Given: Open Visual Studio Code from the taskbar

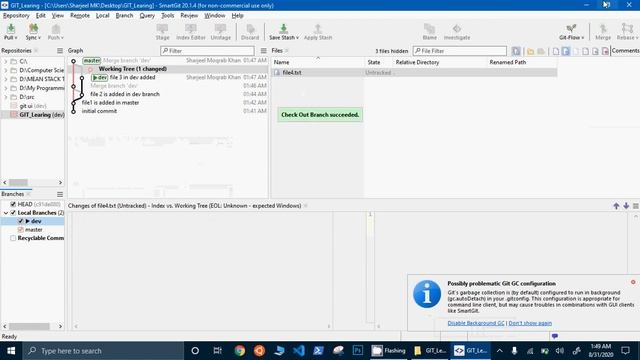Looking at the screenshot, I should click(x=299, y=351).
